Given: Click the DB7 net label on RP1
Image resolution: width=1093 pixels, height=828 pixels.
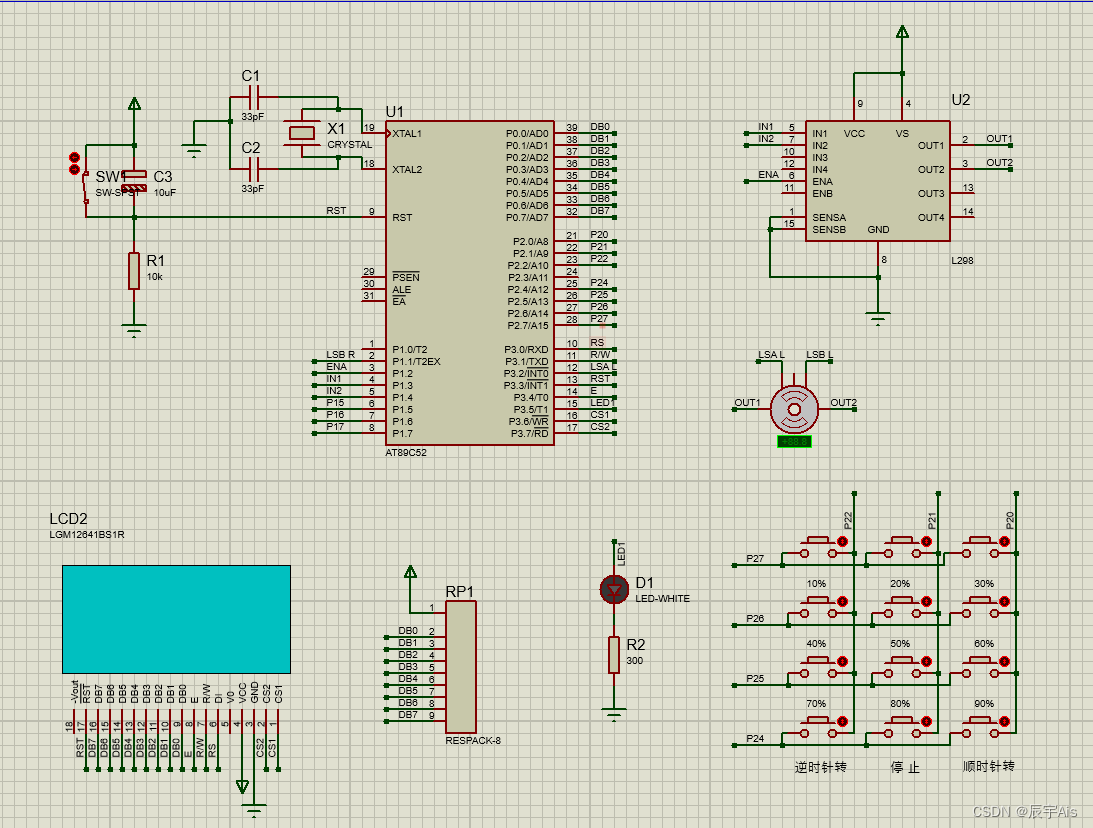Looking at the screenshot, I should point(408,714).
